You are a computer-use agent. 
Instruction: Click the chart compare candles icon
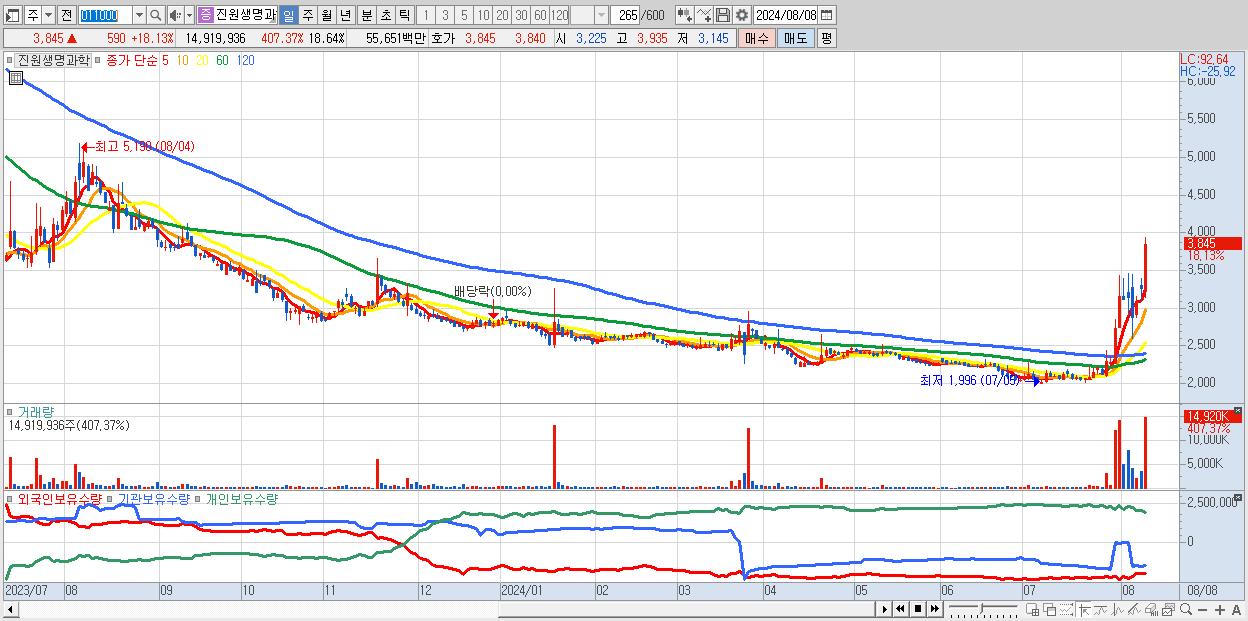tap(685, 15)
